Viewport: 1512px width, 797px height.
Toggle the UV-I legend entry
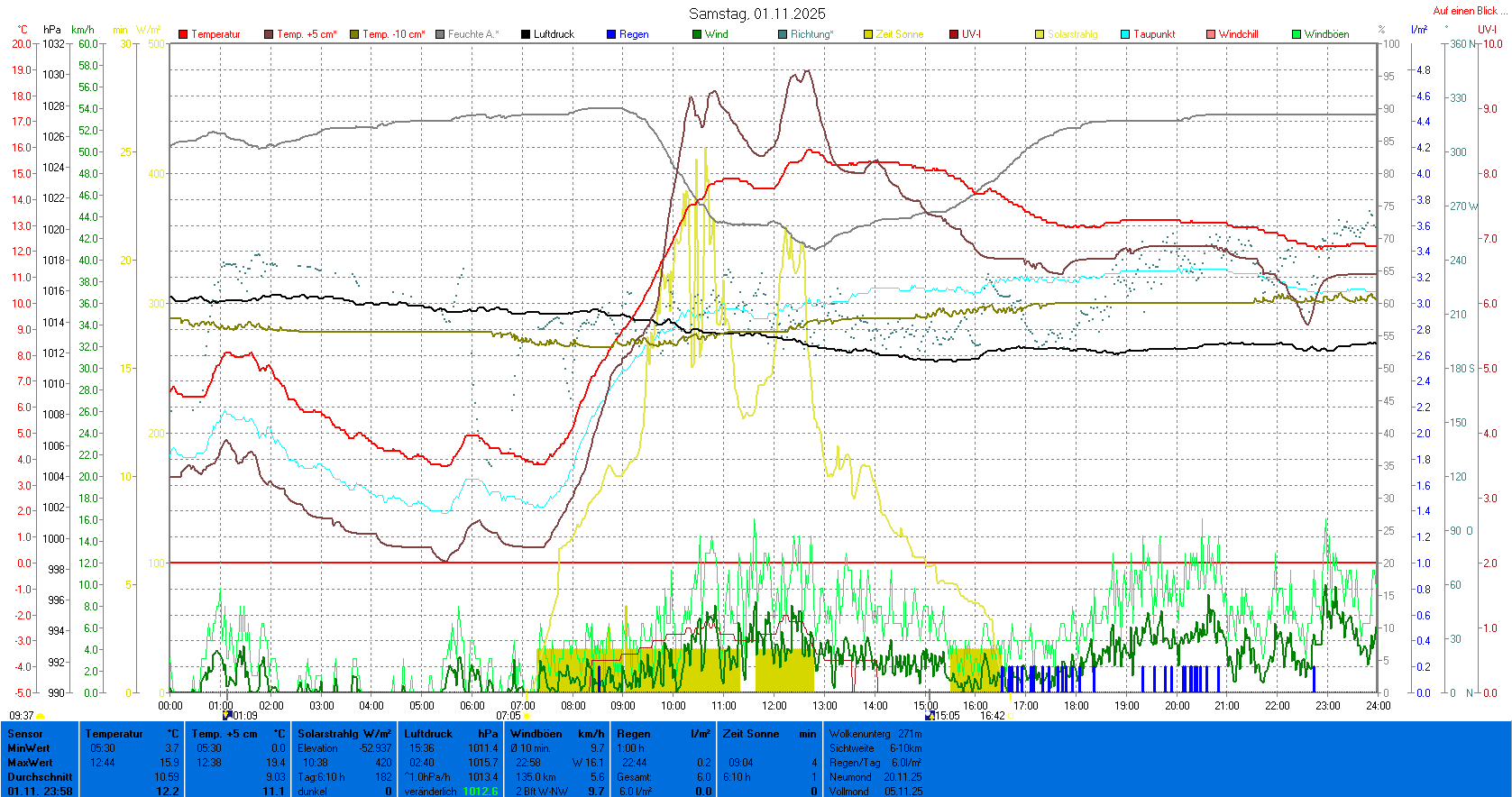(971, 34)
